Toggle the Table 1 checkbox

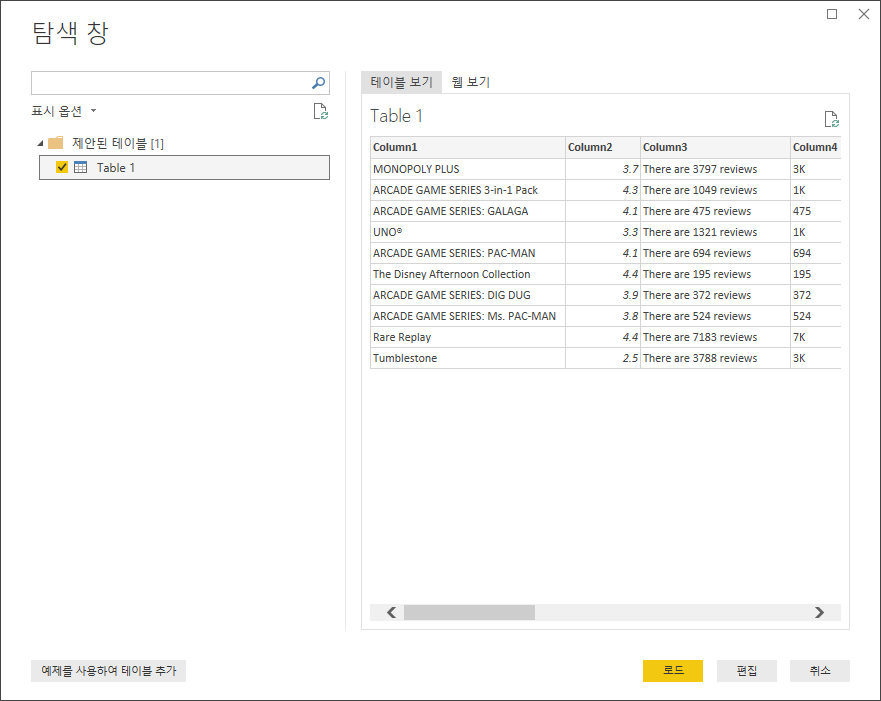pyautogui.click(x=62, y=167)
